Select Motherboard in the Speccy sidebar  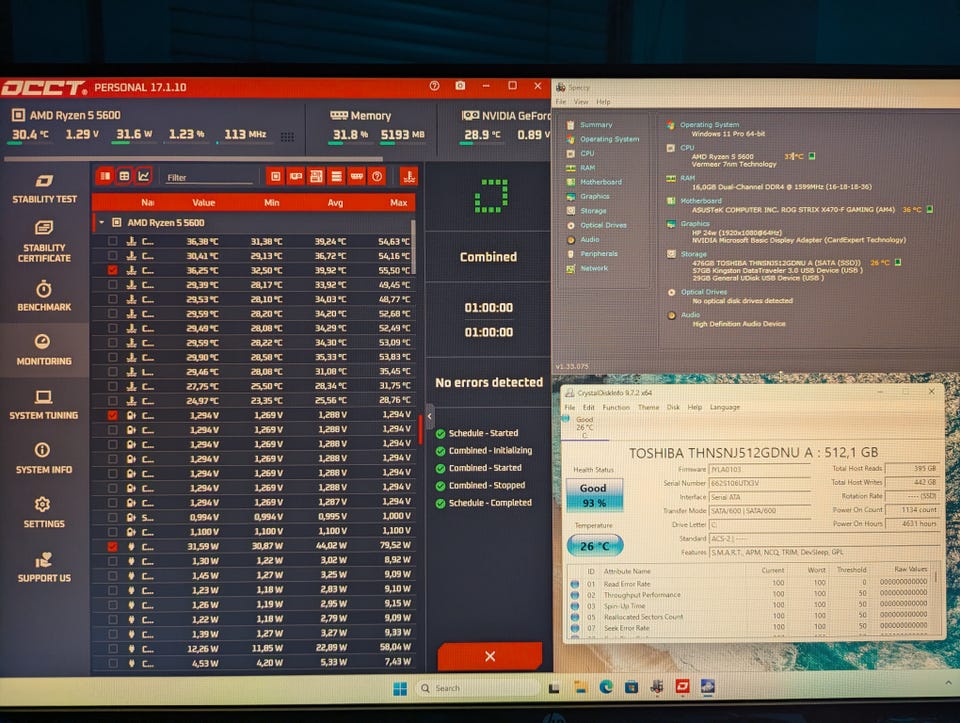coord(600,182)
